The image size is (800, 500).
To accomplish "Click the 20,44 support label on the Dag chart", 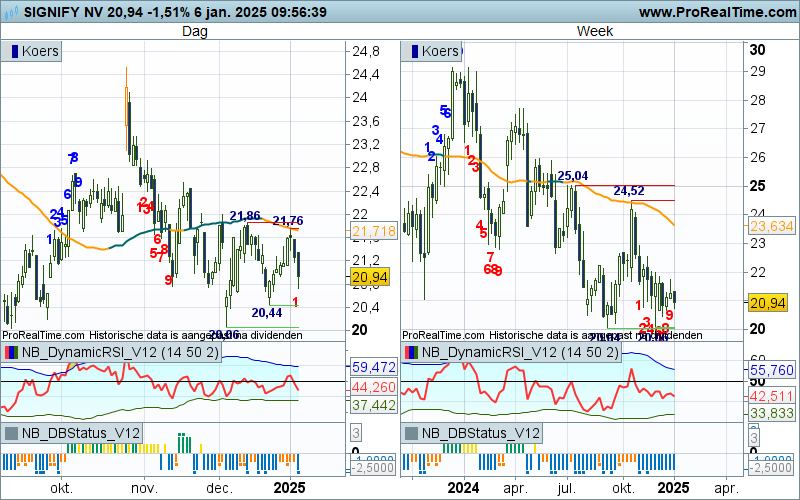I will coord(267,313).
